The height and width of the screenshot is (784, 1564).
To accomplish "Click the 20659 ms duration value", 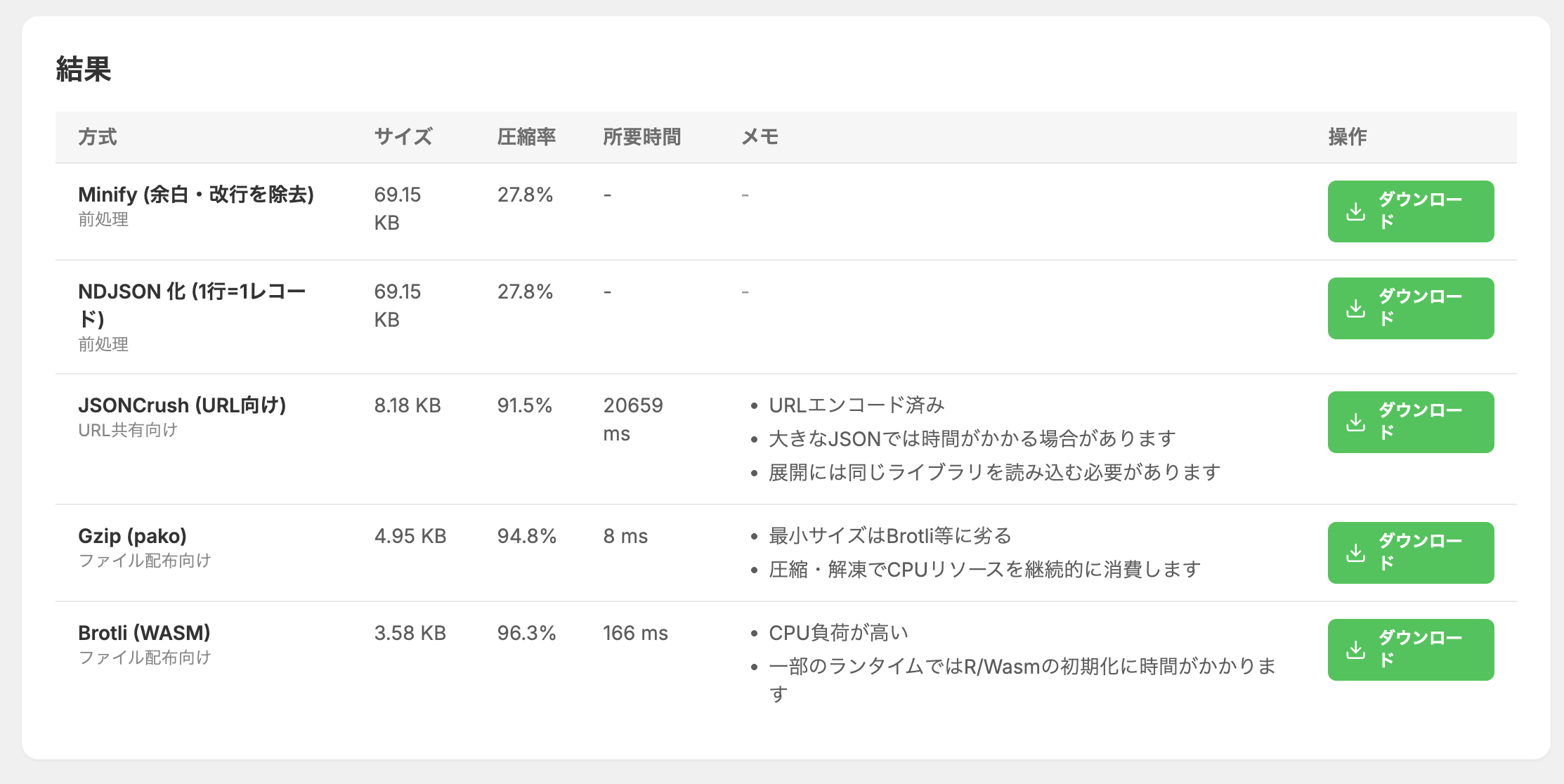I will click(x=632, y=419).
